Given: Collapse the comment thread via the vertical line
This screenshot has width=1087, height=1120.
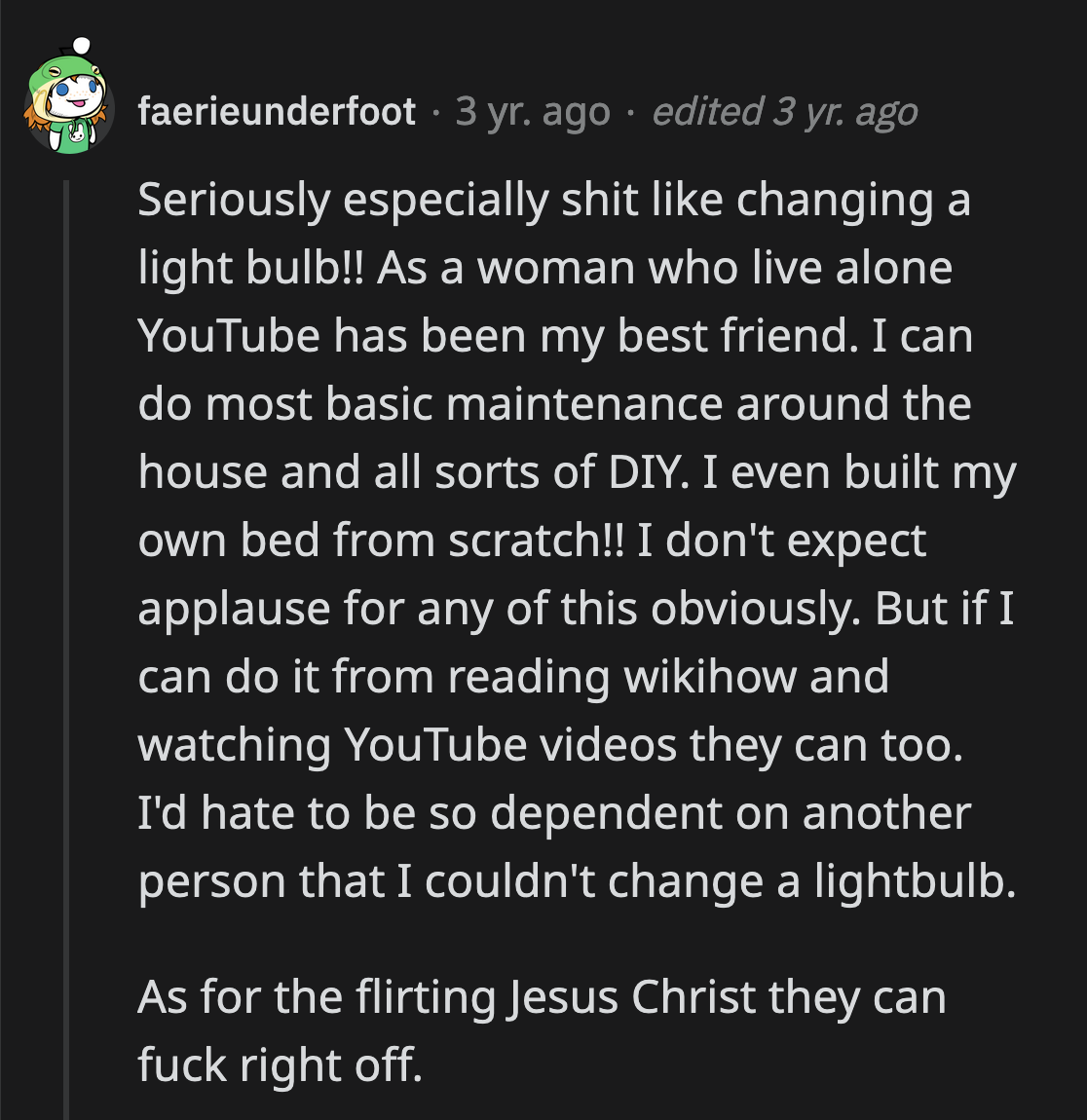Looking at the screenshot, I should [x=66, y=643].
